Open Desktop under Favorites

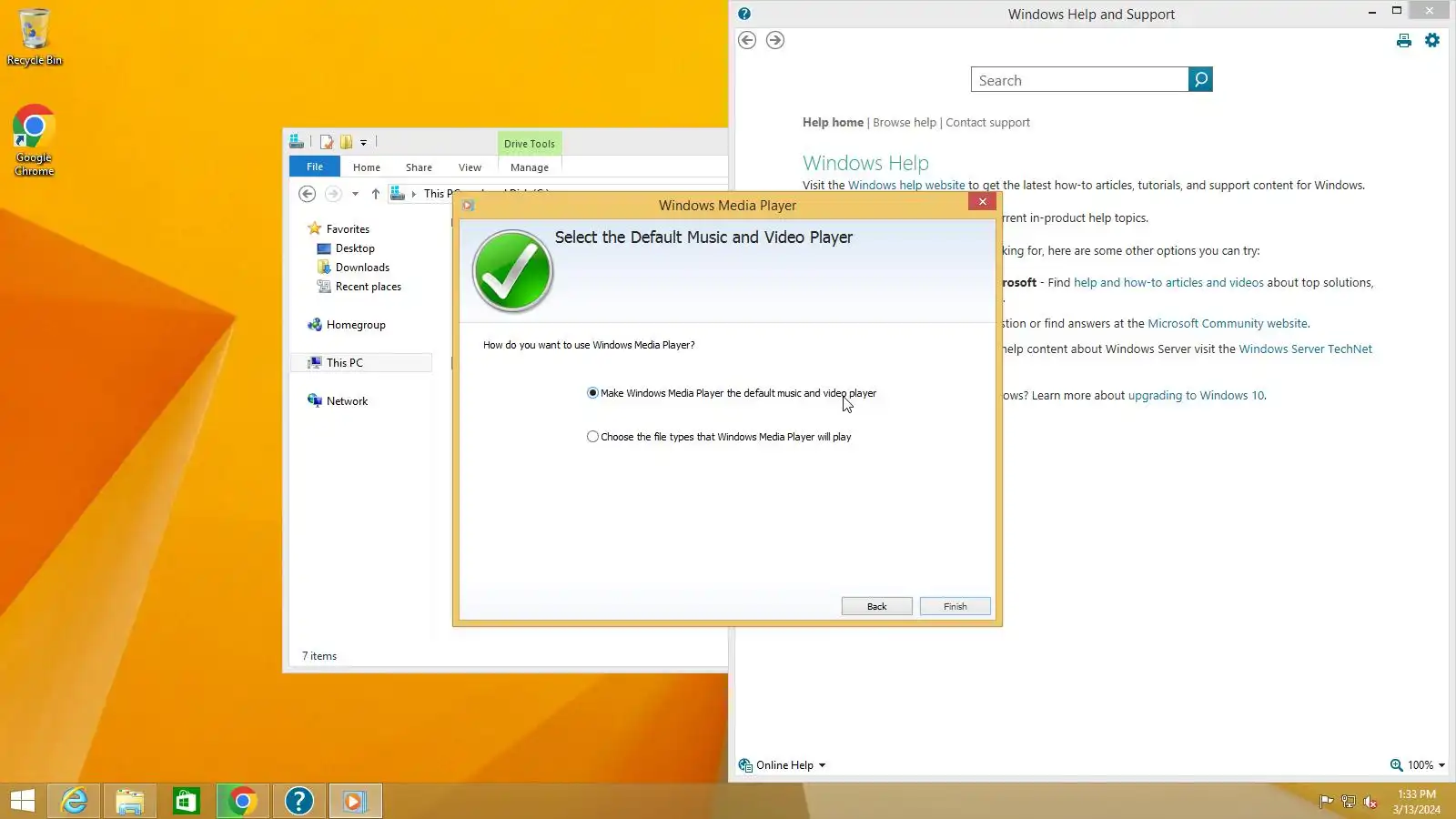click(x=355, y=248)
